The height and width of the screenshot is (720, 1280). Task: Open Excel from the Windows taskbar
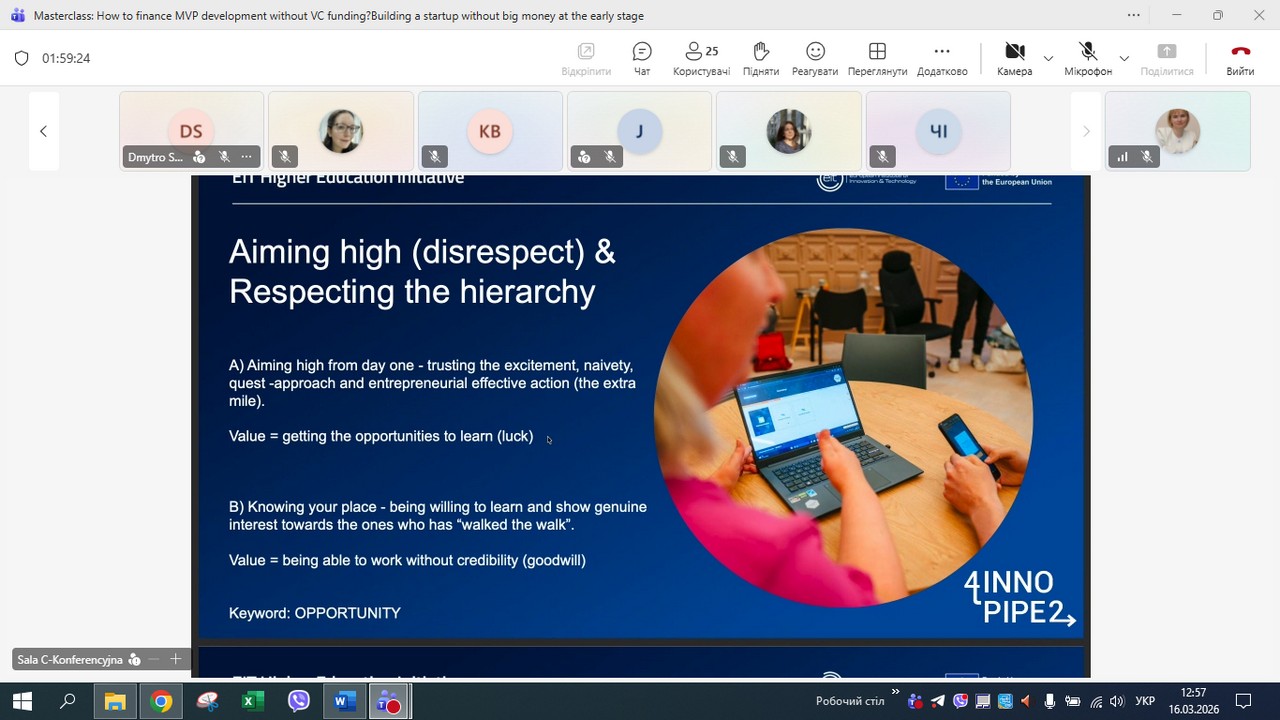pos(252,702)
